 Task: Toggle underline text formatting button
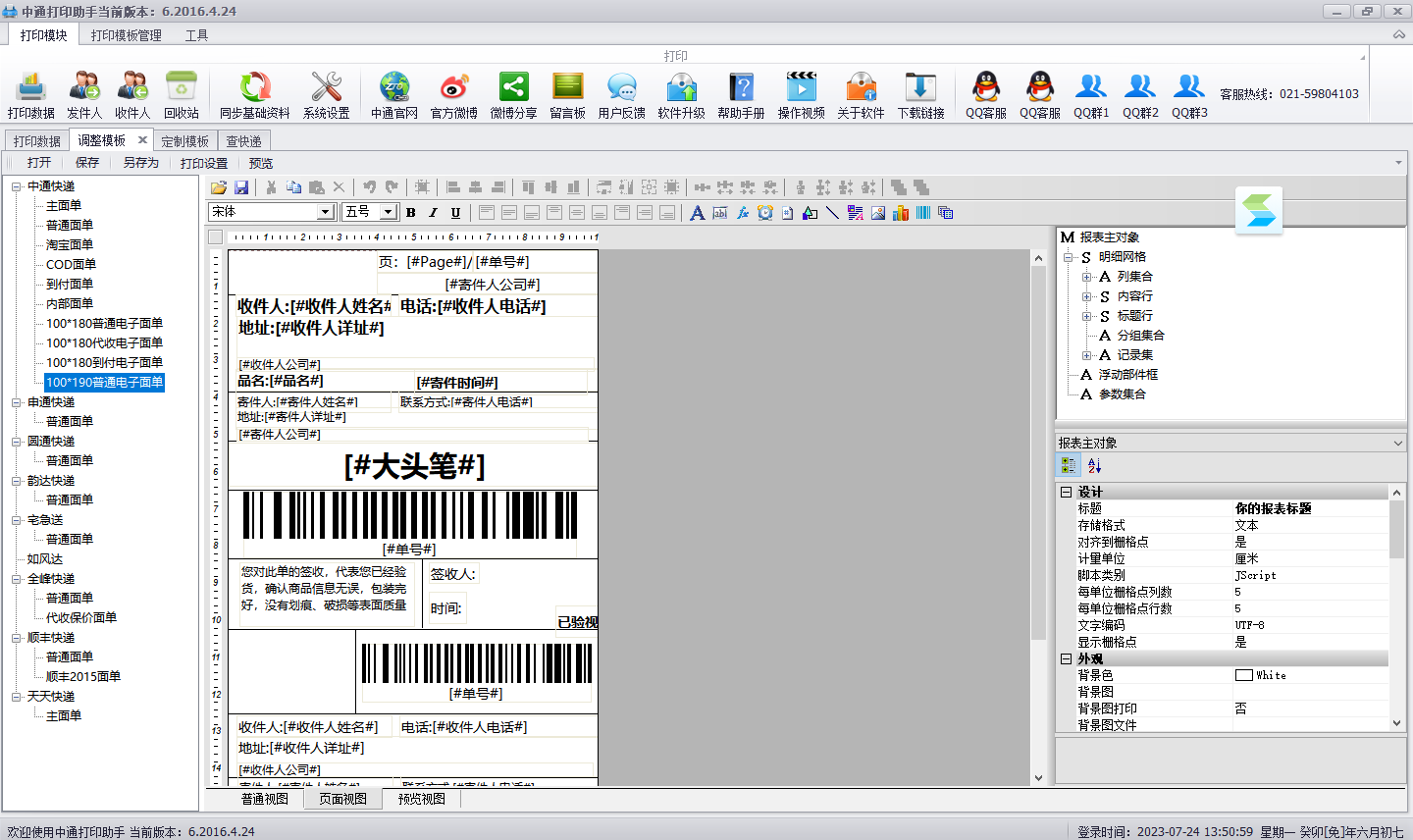(455, 212)
